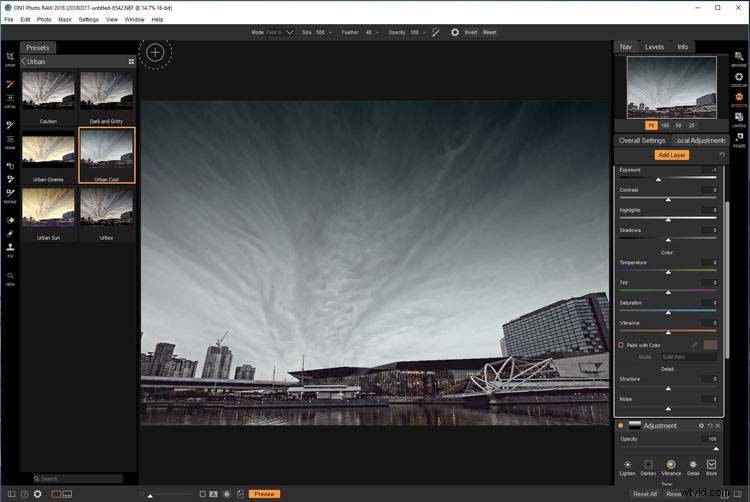Image resolution: width=750 pixels, height=502 pixels.
Task: Switch presets to grid view icon
Action: [131, 62]
